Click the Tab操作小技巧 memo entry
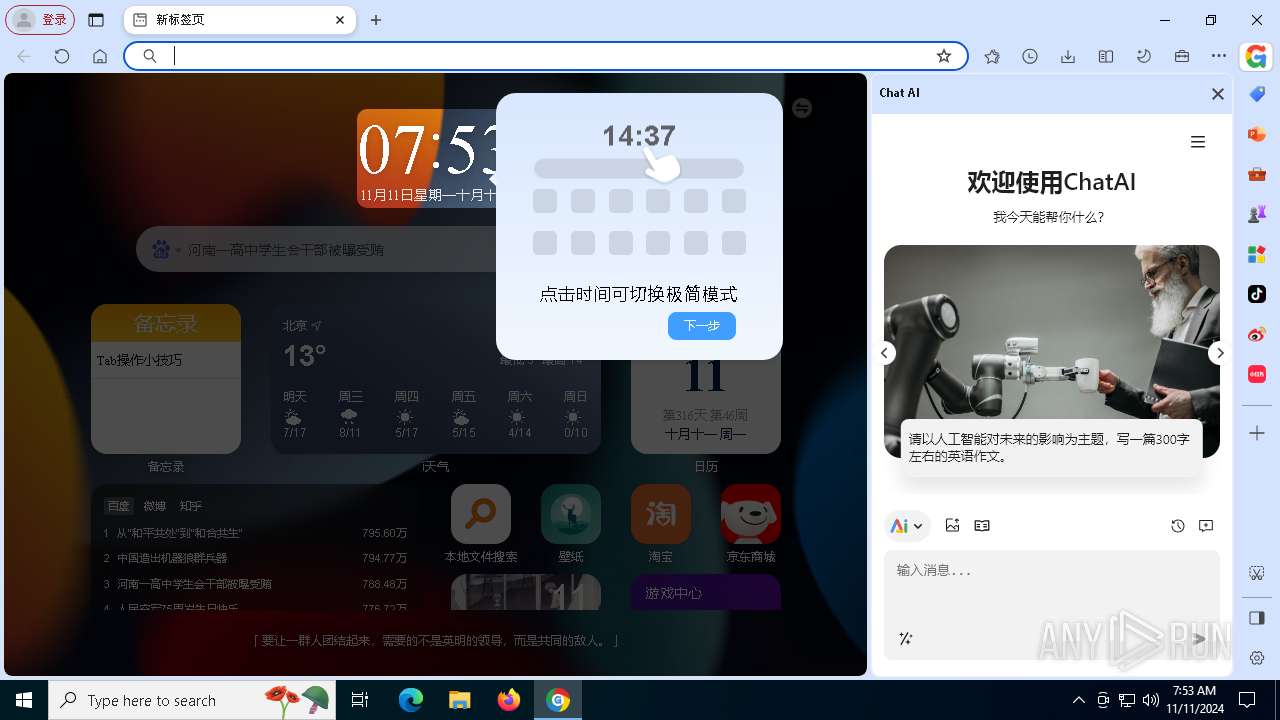Image resolution: width=1280 pixels, height=720 pixels. 140,360
